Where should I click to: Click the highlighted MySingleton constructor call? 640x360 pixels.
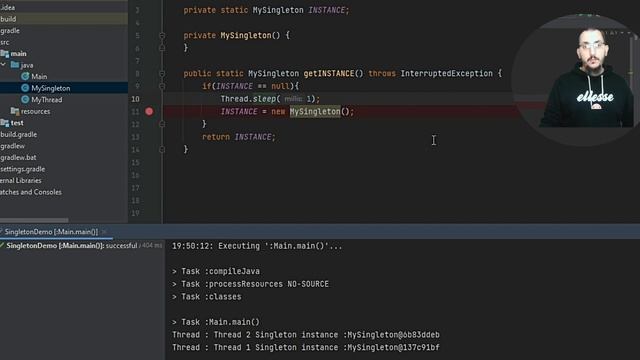coord(315,111)
